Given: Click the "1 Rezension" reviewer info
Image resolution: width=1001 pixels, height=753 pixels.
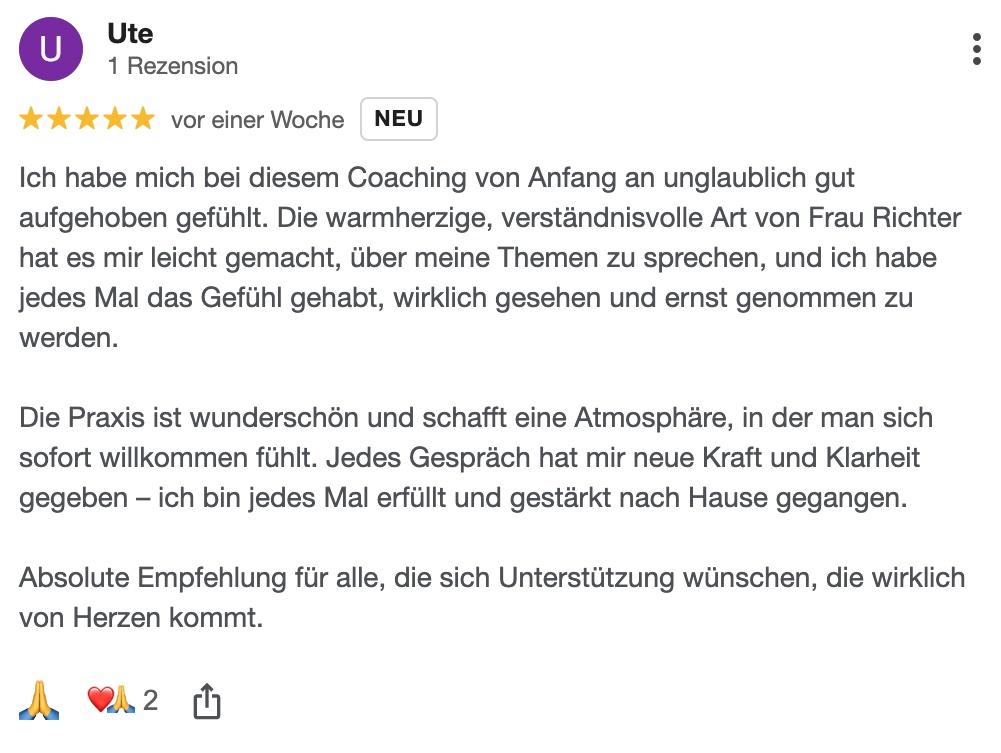Looking at the screenshot, I should (x=172, y=67).
